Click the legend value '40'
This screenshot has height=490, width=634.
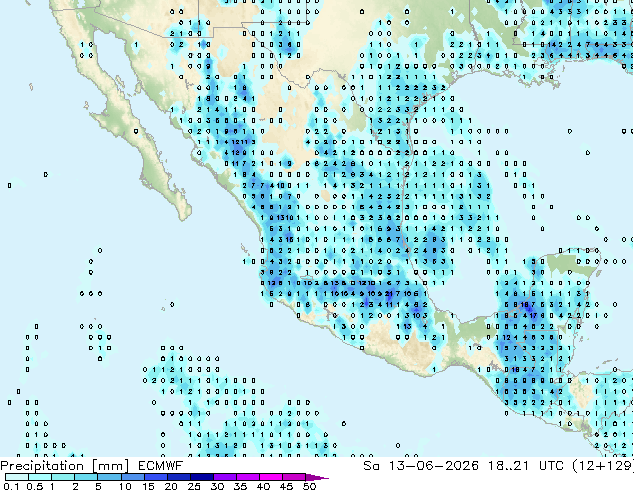pos(263,486)
